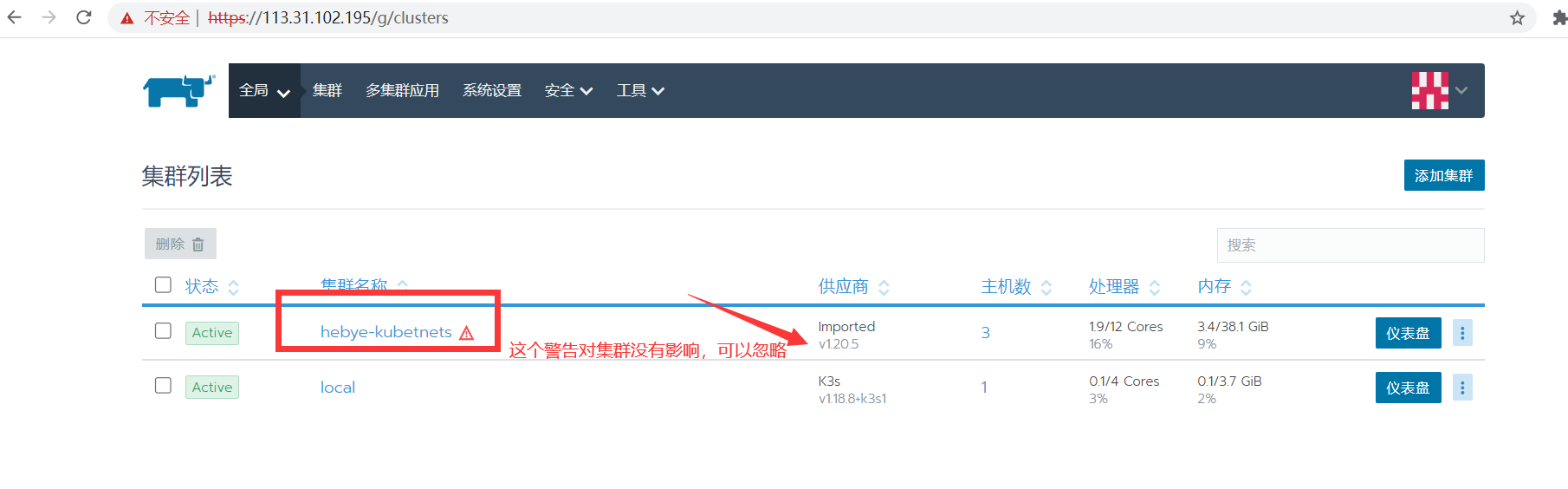
Task: Click the warning triangle beside hebye-kubetnets
Action: 467,333
